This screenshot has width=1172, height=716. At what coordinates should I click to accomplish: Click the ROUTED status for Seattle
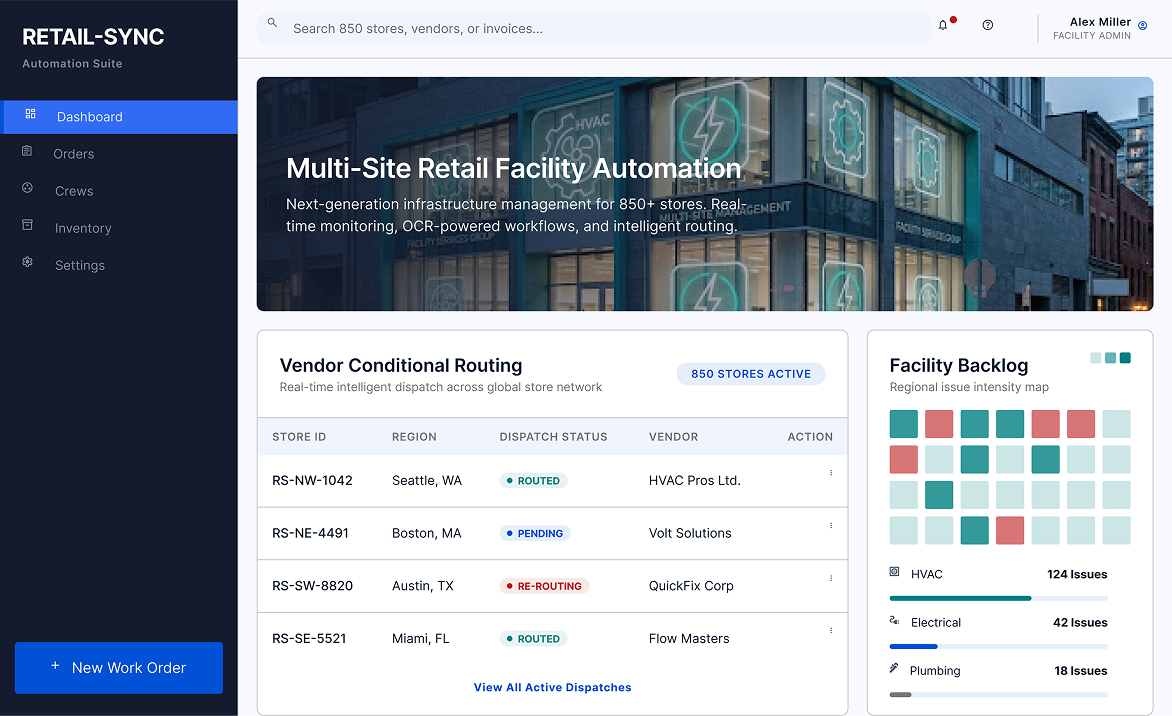click(533, 481)
